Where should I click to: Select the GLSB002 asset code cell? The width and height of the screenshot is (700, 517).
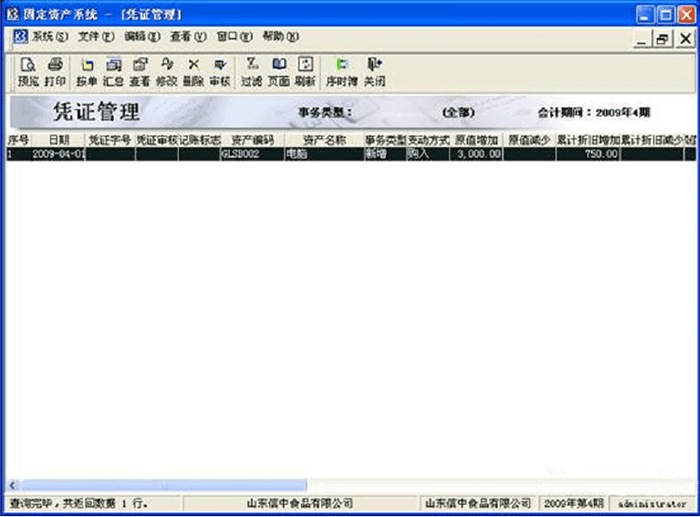click(x=253, y=154)
